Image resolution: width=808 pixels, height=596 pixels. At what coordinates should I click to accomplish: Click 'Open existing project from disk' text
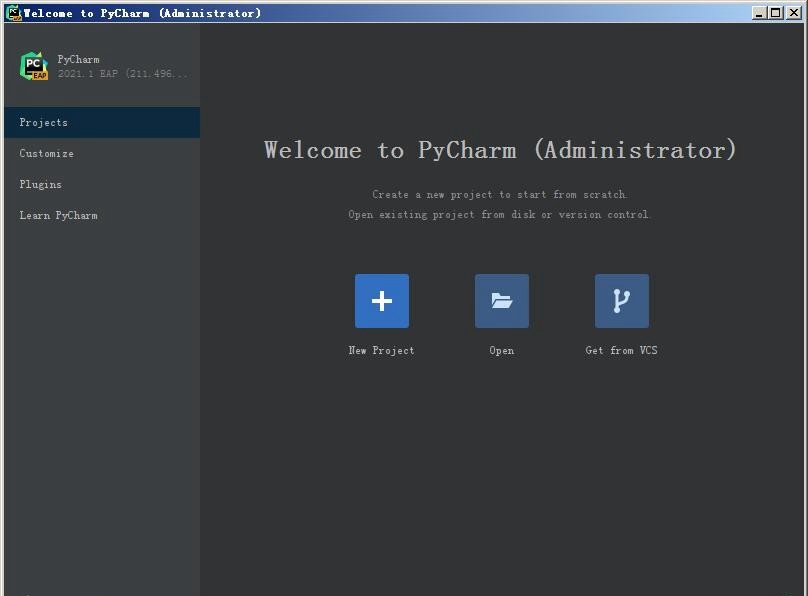pyautogui.click(x=499, y=214)
